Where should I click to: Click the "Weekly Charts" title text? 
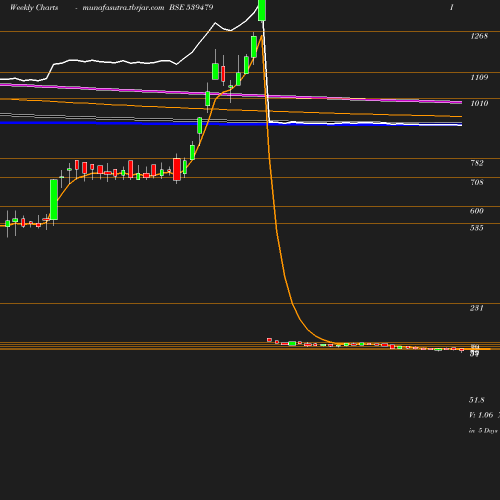click(x=34, y=7)
